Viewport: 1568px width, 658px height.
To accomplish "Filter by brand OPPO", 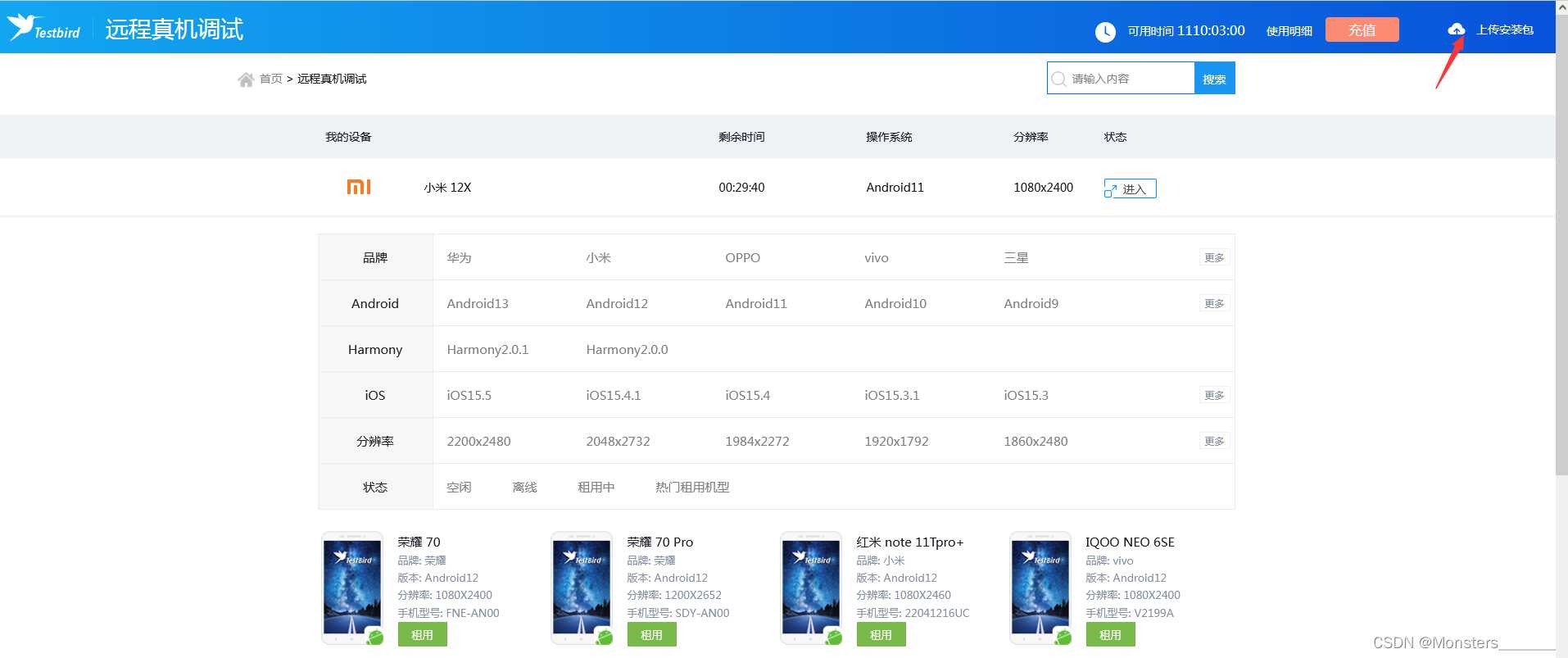I will pyautogui.click(x=742, y=257).
